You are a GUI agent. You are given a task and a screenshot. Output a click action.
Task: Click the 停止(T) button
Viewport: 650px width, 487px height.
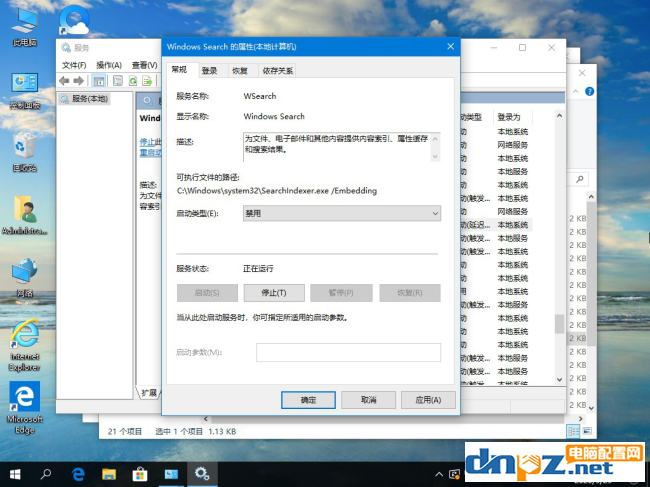pyautogui.click(x=274, y=293)
